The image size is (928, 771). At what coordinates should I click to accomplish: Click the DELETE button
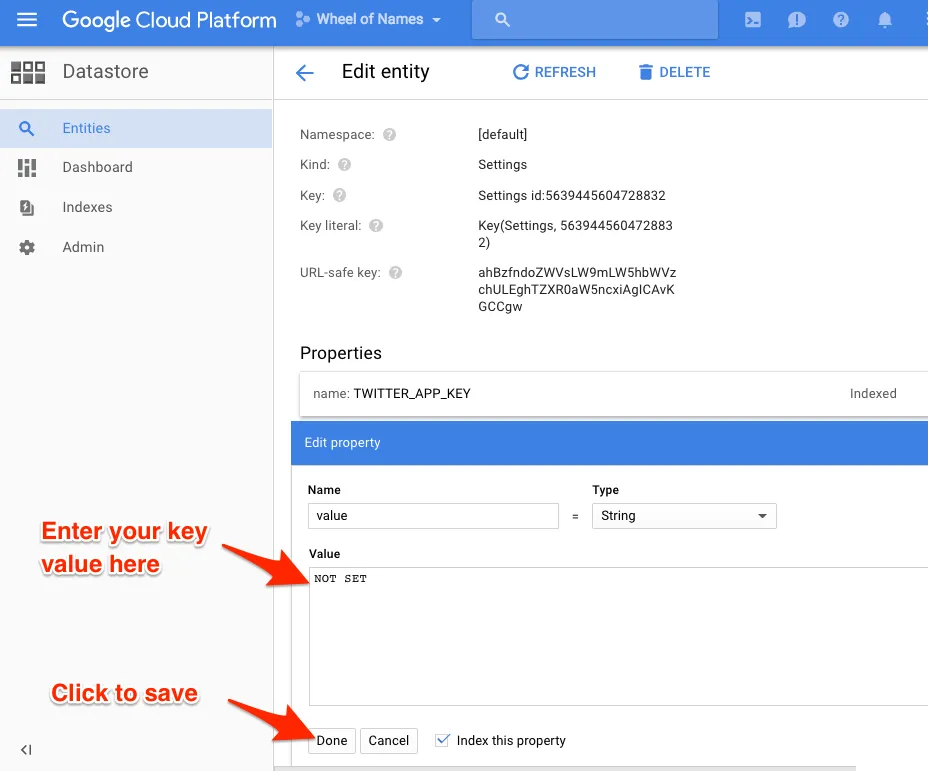pos(675,72)
